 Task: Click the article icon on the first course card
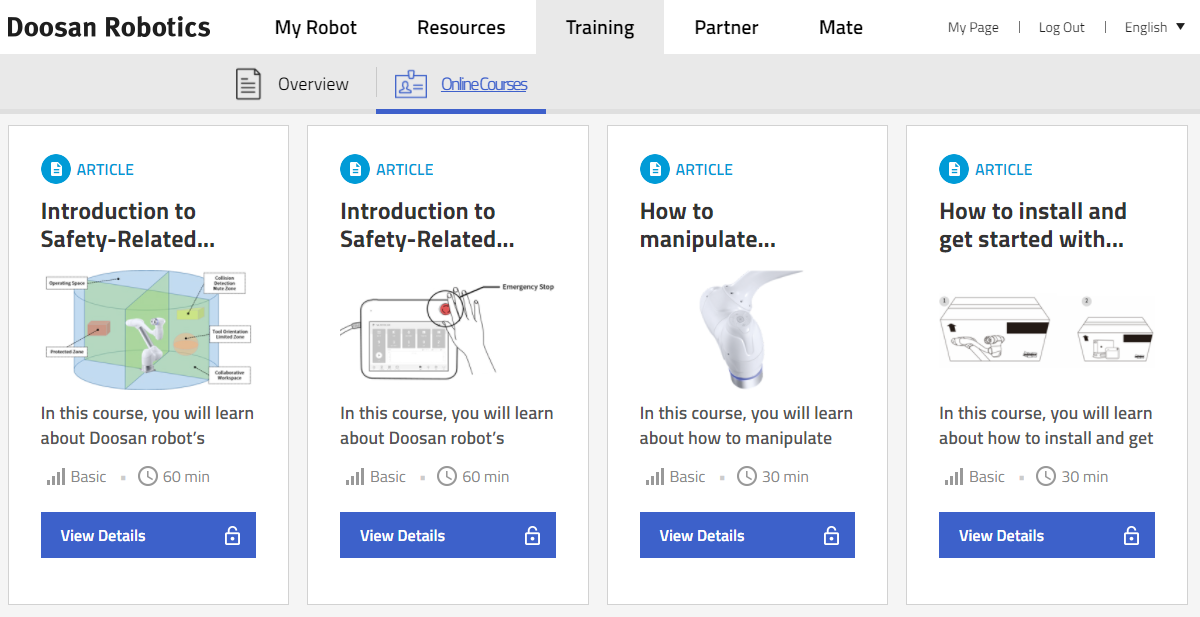pyautogui.click(x=56, y=169)
